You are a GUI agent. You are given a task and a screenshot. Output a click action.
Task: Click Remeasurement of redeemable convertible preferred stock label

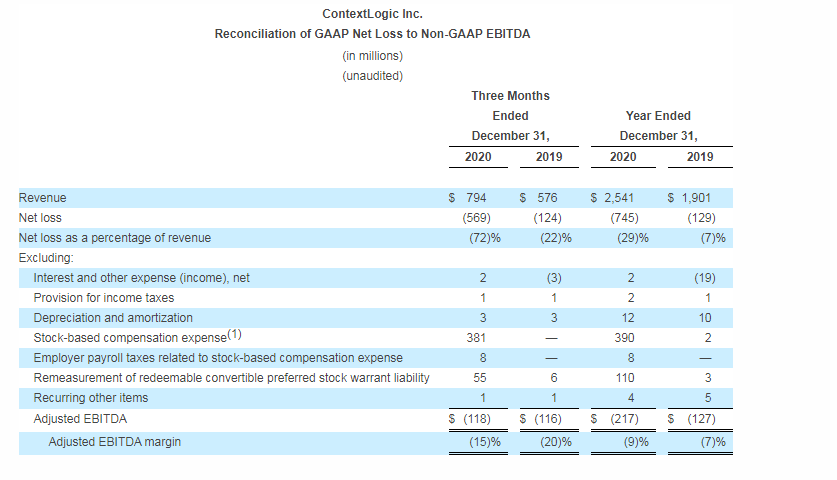(x=231, y=378)
